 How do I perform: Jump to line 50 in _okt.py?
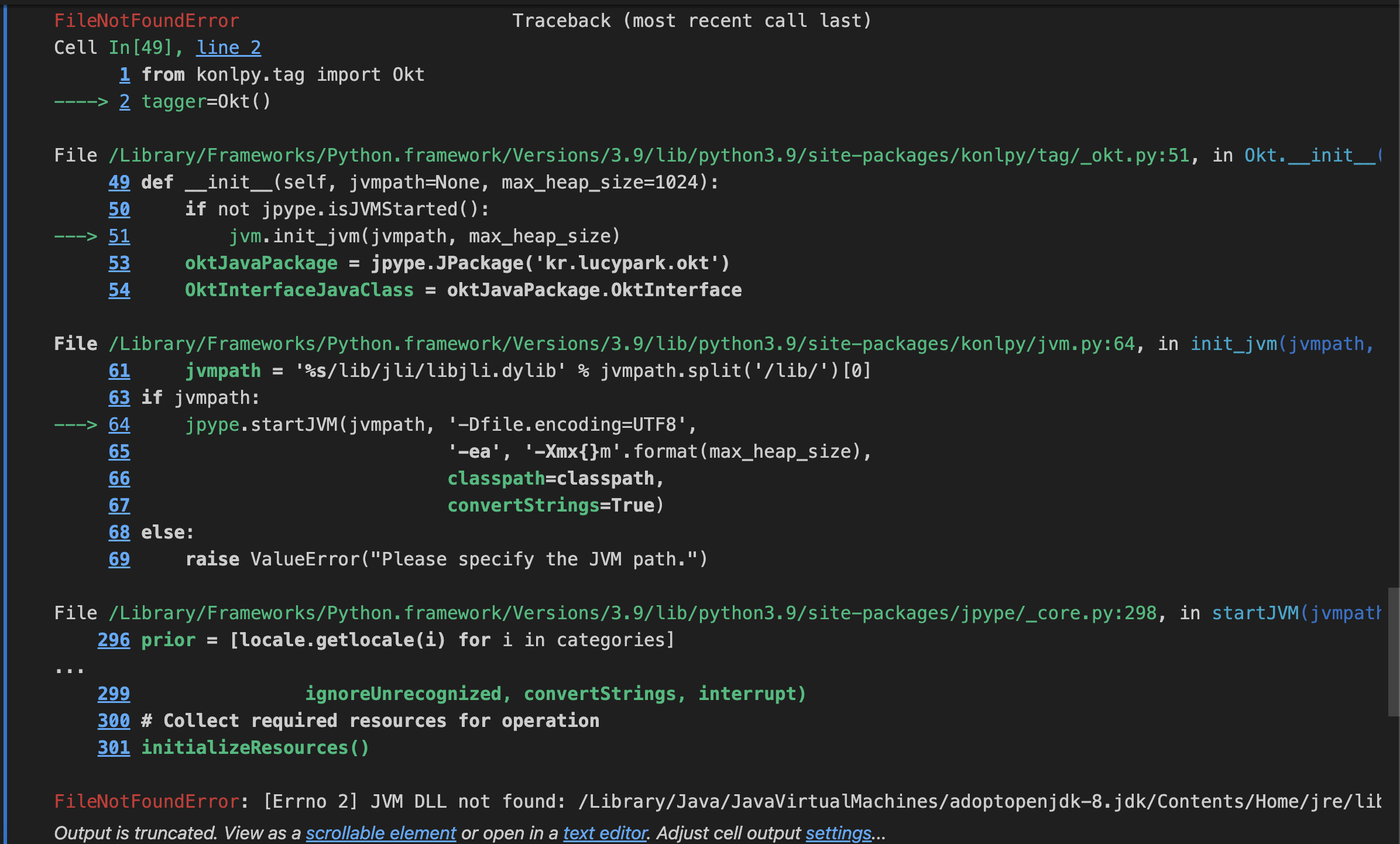pos(119,209)
